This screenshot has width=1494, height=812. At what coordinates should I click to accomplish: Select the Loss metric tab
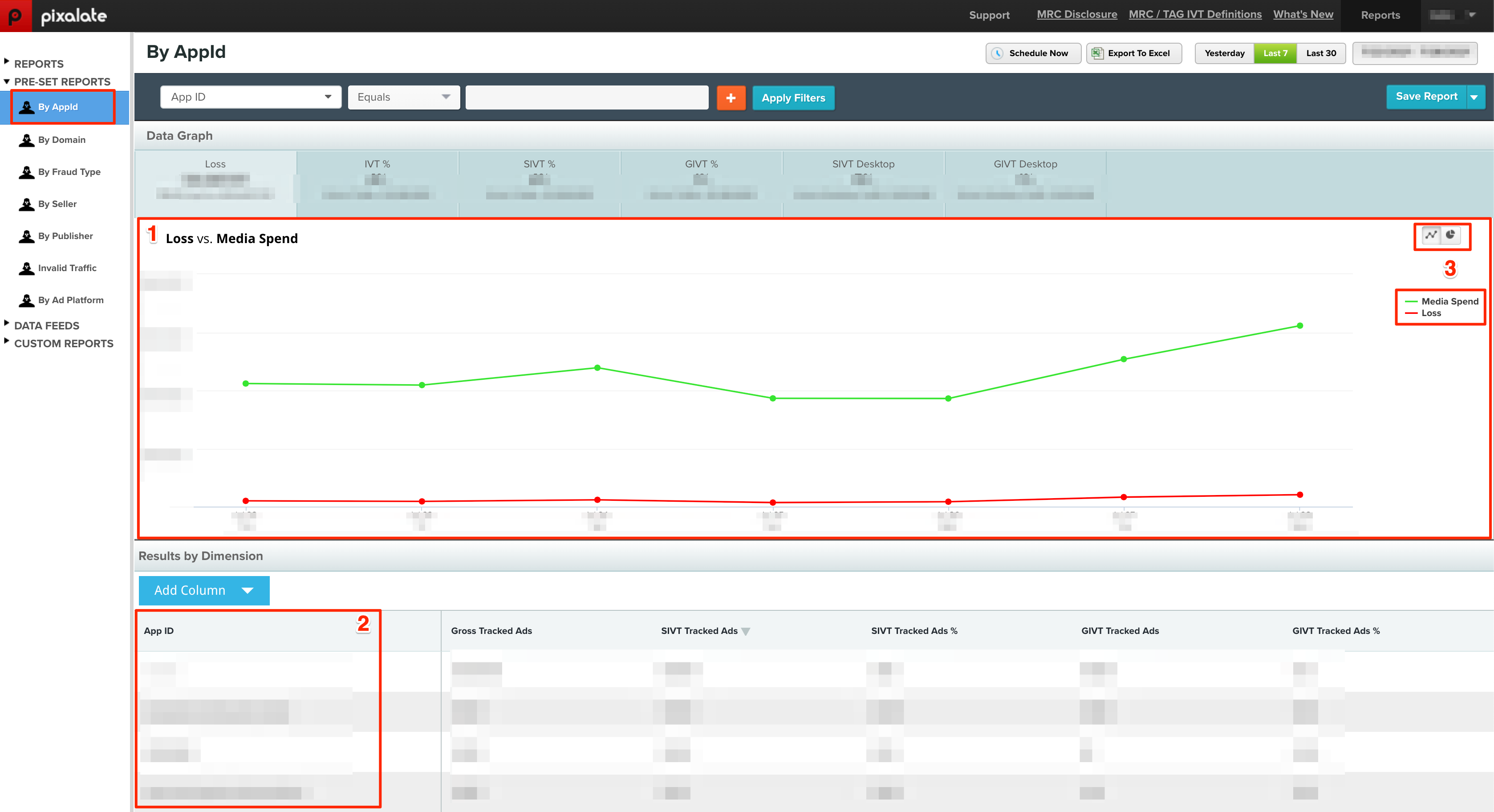click(x=215, y=183)
